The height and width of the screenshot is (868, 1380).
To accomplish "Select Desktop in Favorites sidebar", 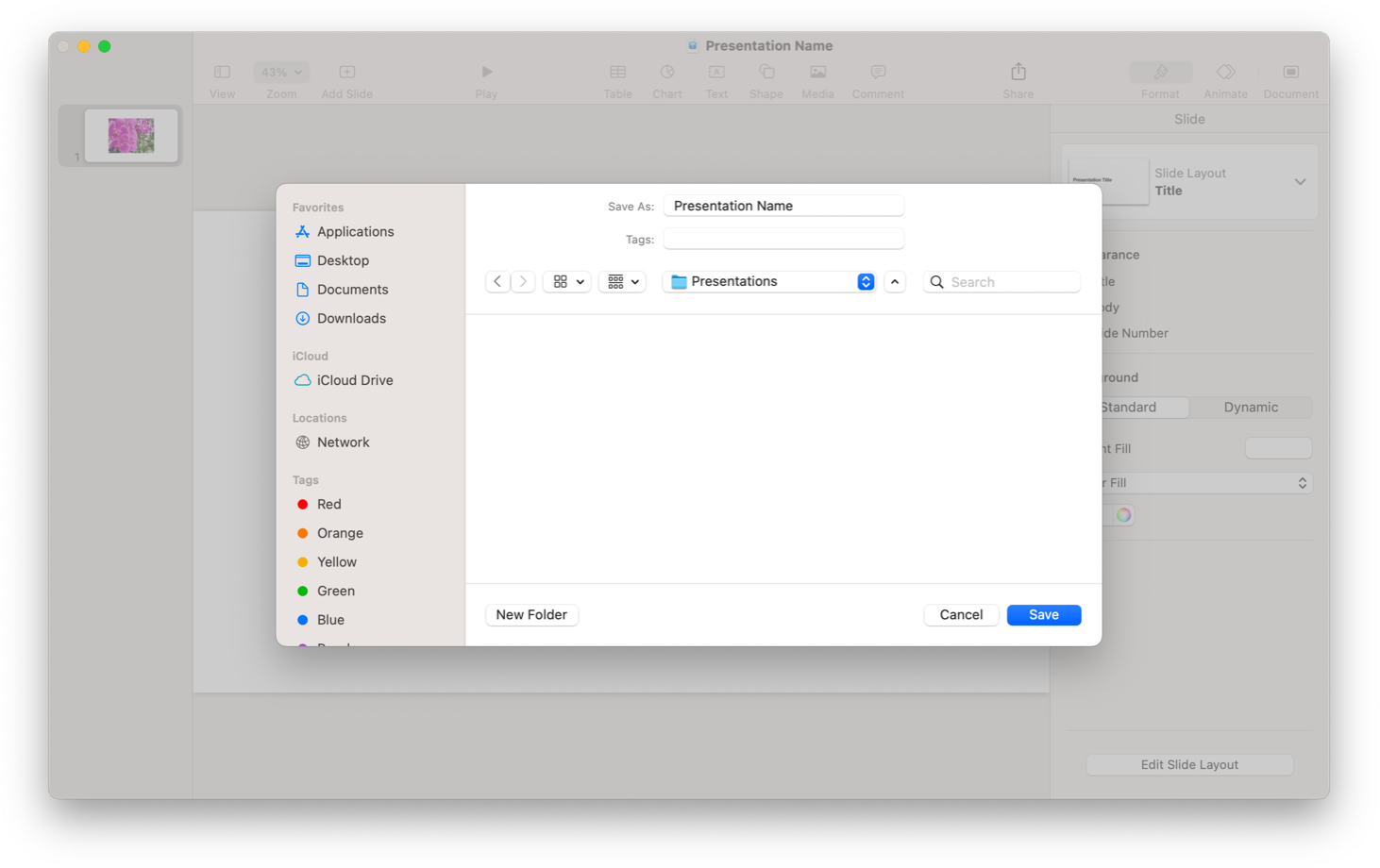I will [x=331, y=260].
